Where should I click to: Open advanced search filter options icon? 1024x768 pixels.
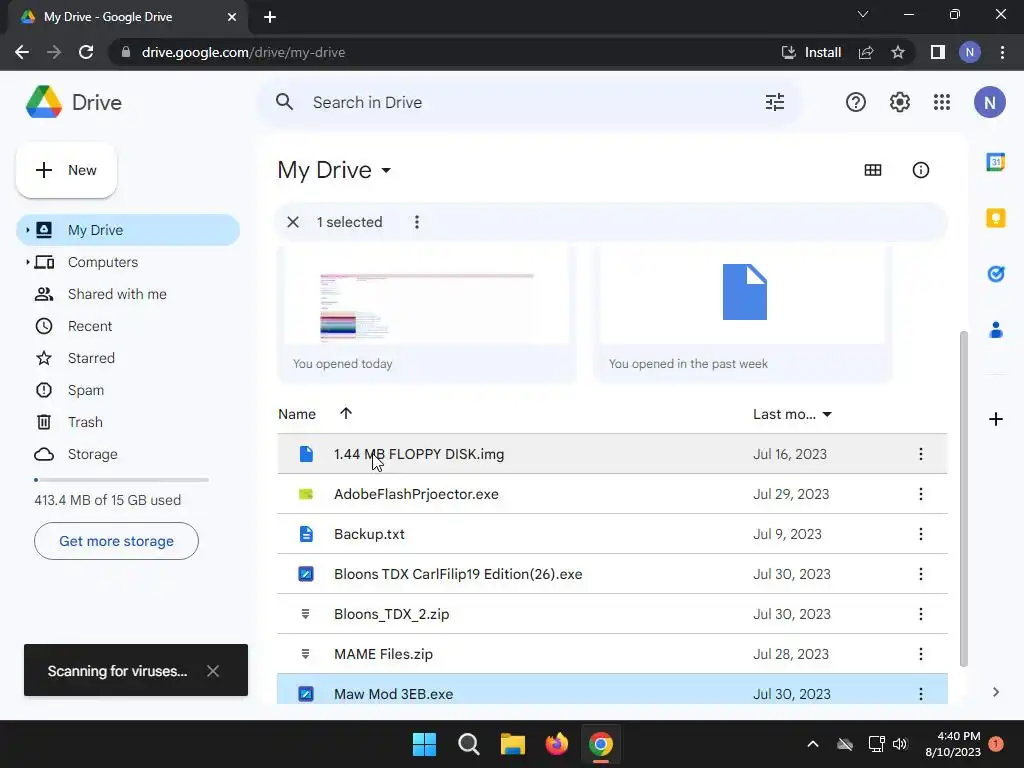[x=775, y=102]
